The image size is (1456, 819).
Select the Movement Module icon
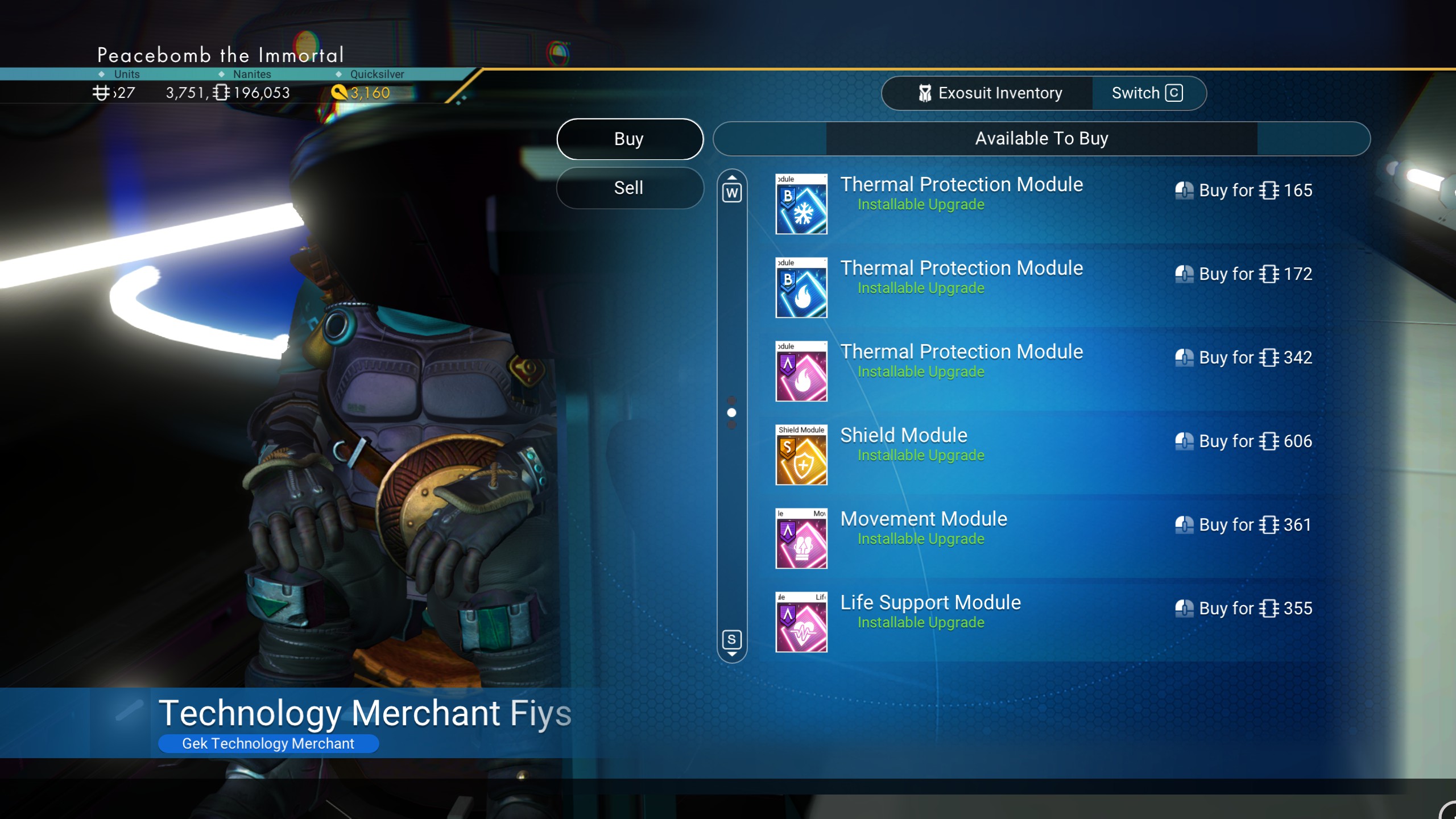[x=801, y=538]
